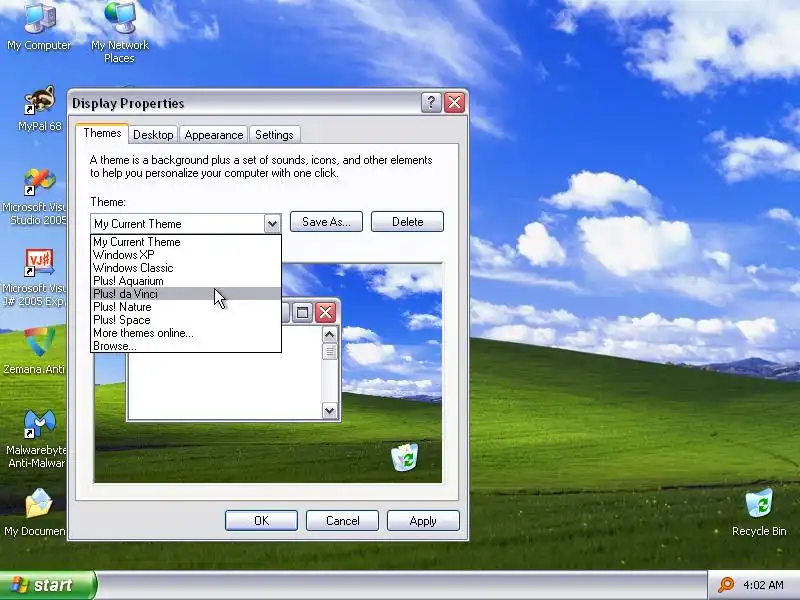Viewport: 800px width, 600px height.
Task: Choose Plus! Space theme option
Action: (186, 320)
